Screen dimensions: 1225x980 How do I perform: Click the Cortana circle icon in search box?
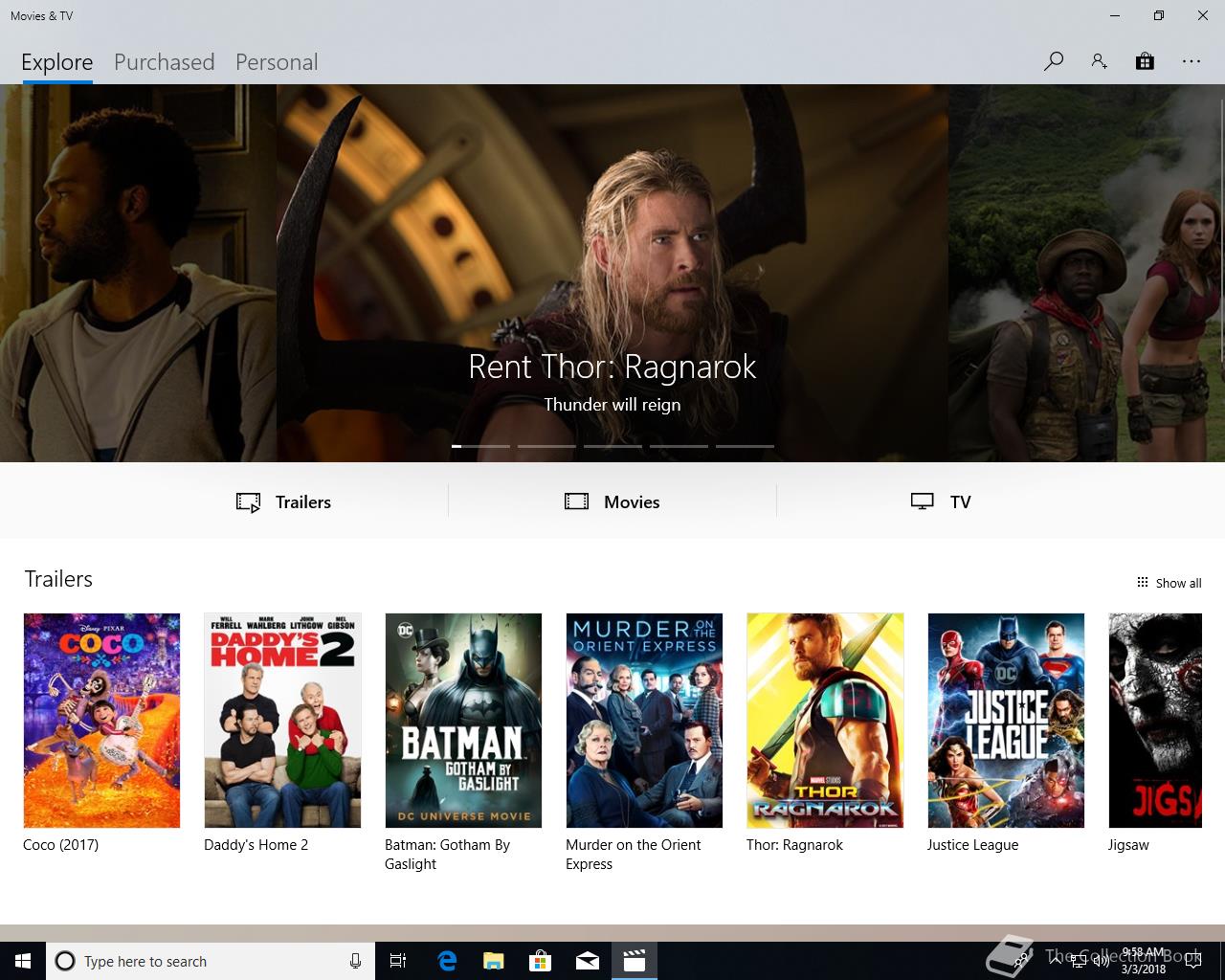pos(65,961)
